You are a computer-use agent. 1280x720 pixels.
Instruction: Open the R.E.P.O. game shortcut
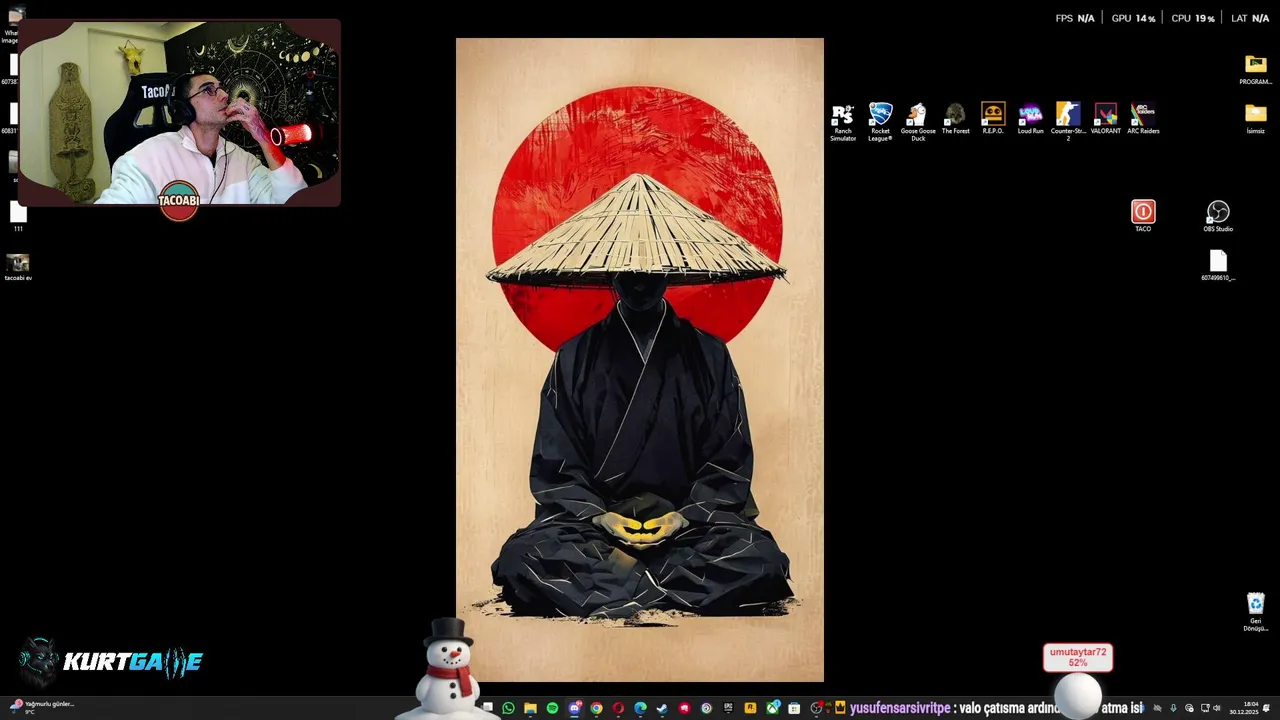[993, 118]
